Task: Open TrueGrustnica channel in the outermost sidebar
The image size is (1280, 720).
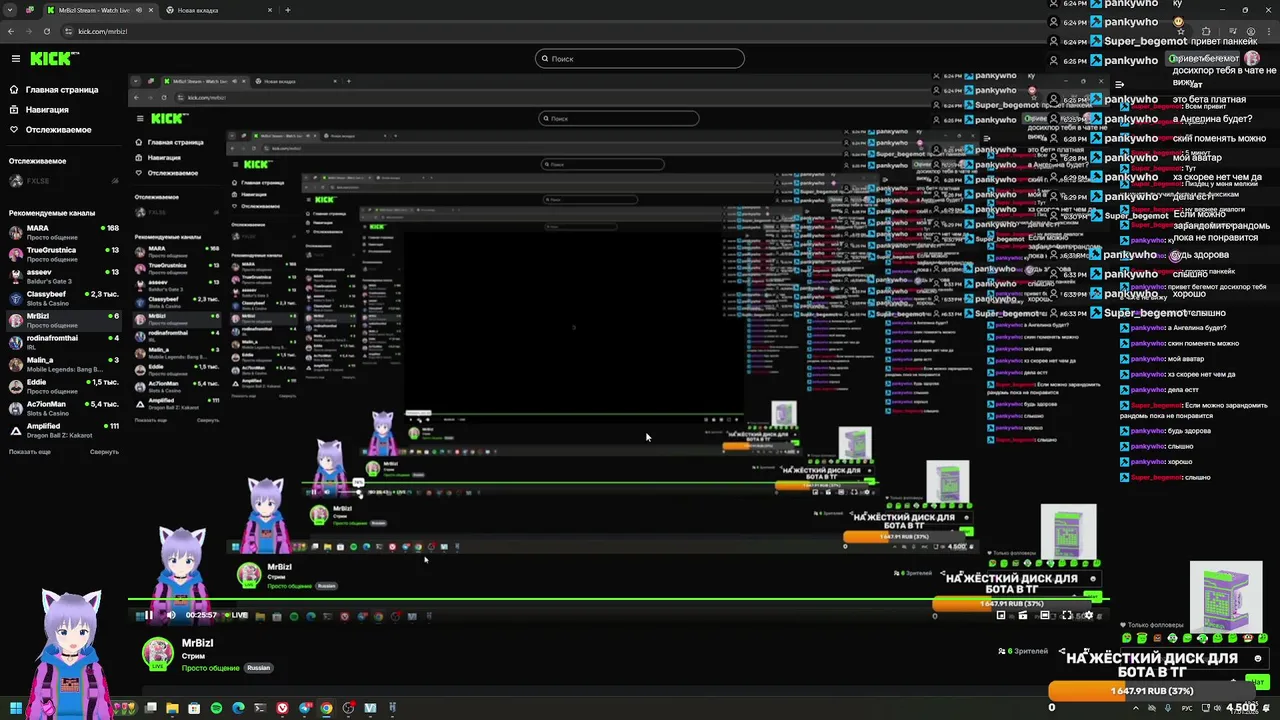Action: [63, 254]
